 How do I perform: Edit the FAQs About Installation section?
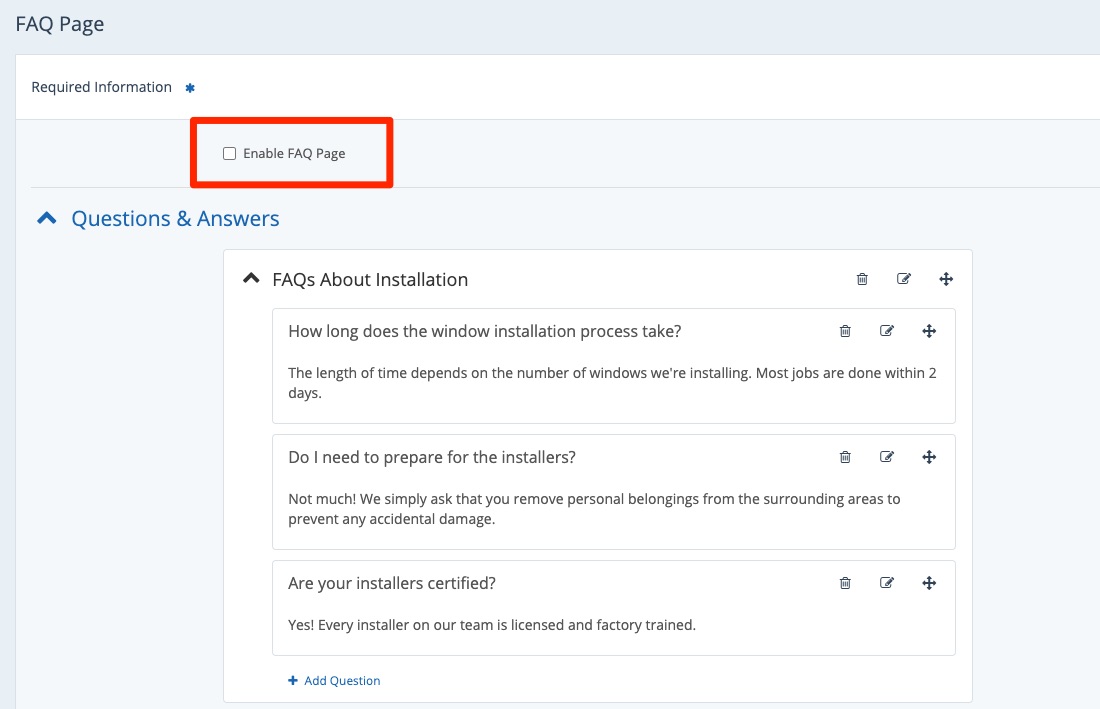(x=904, y=280)
